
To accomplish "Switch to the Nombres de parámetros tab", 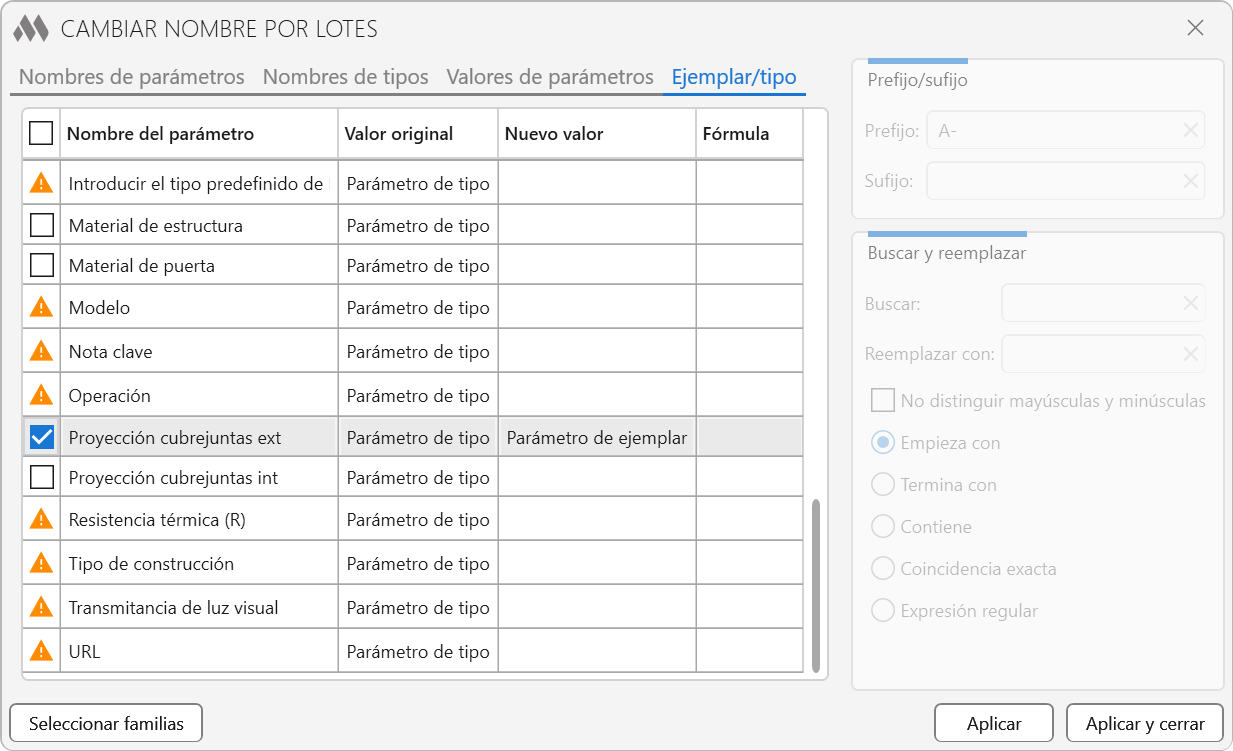I will pos(132,77).
